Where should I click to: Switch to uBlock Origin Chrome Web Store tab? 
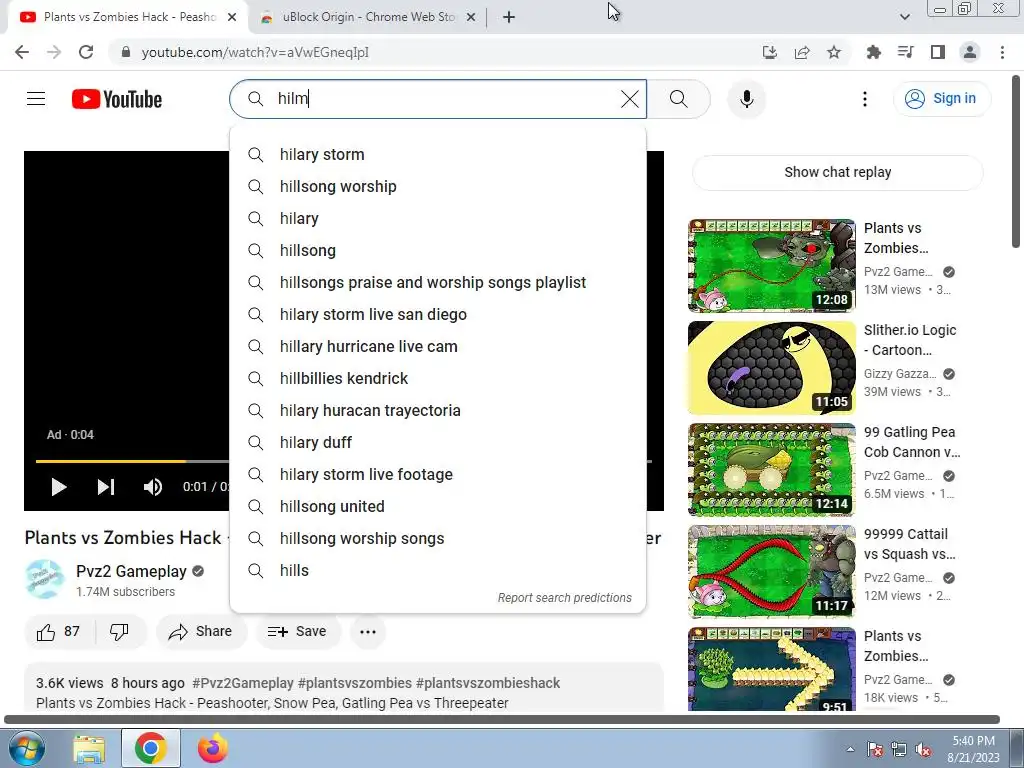tap(369, 17)
